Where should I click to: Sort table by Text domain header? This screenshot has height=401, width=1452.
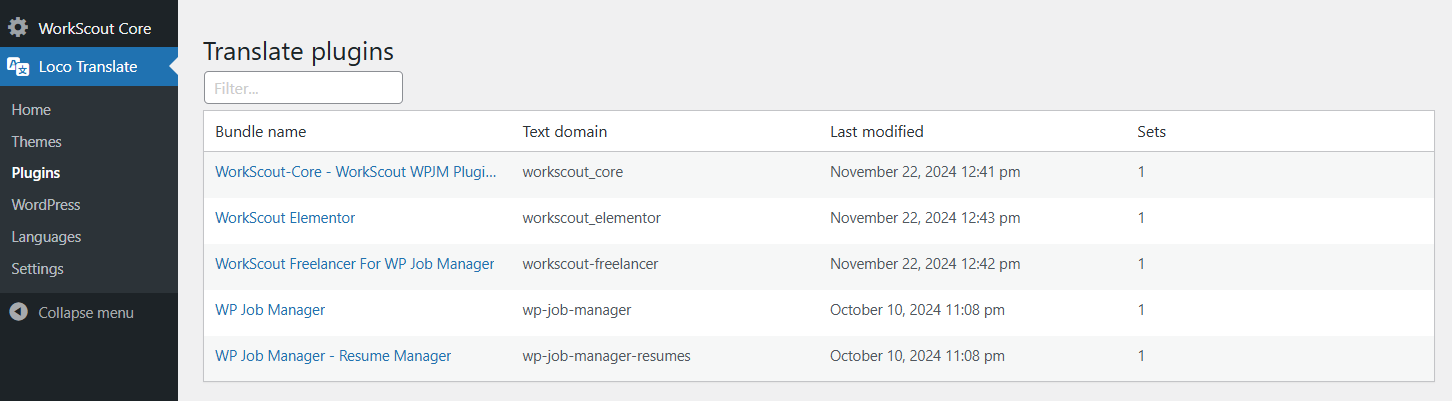coord(565,132)
